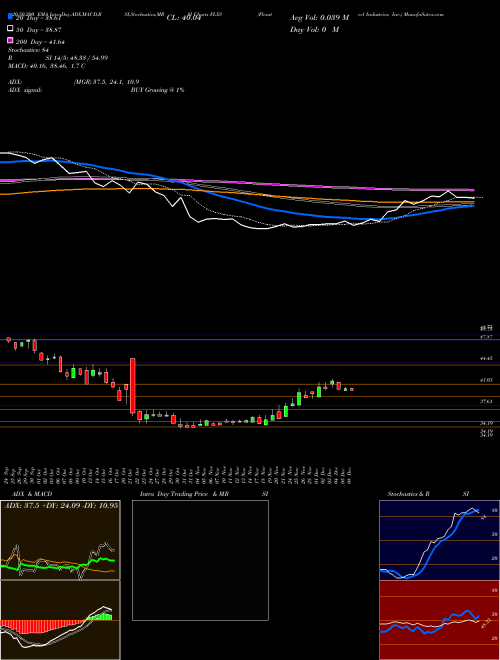The height and width of the screenshot is (660, 500).
Task: Click the 'CL: 40.04' closing price
Action: pos(184,18)
